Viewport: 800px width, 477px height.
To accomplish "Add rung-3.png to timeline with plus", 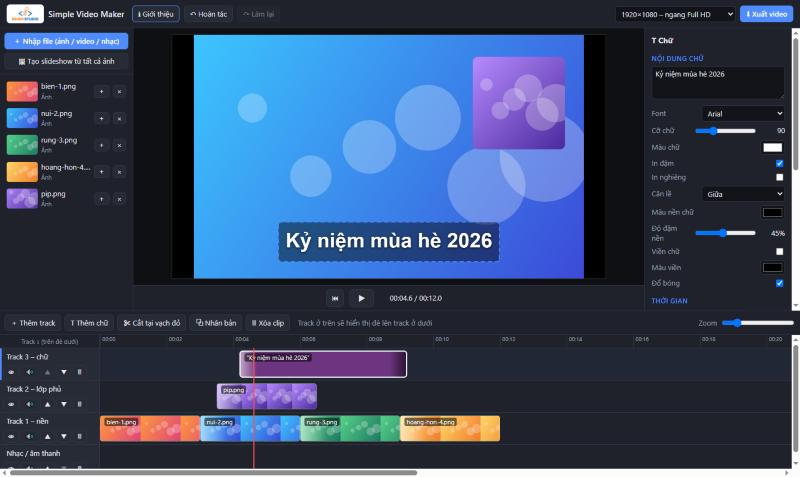I will 102,145.
